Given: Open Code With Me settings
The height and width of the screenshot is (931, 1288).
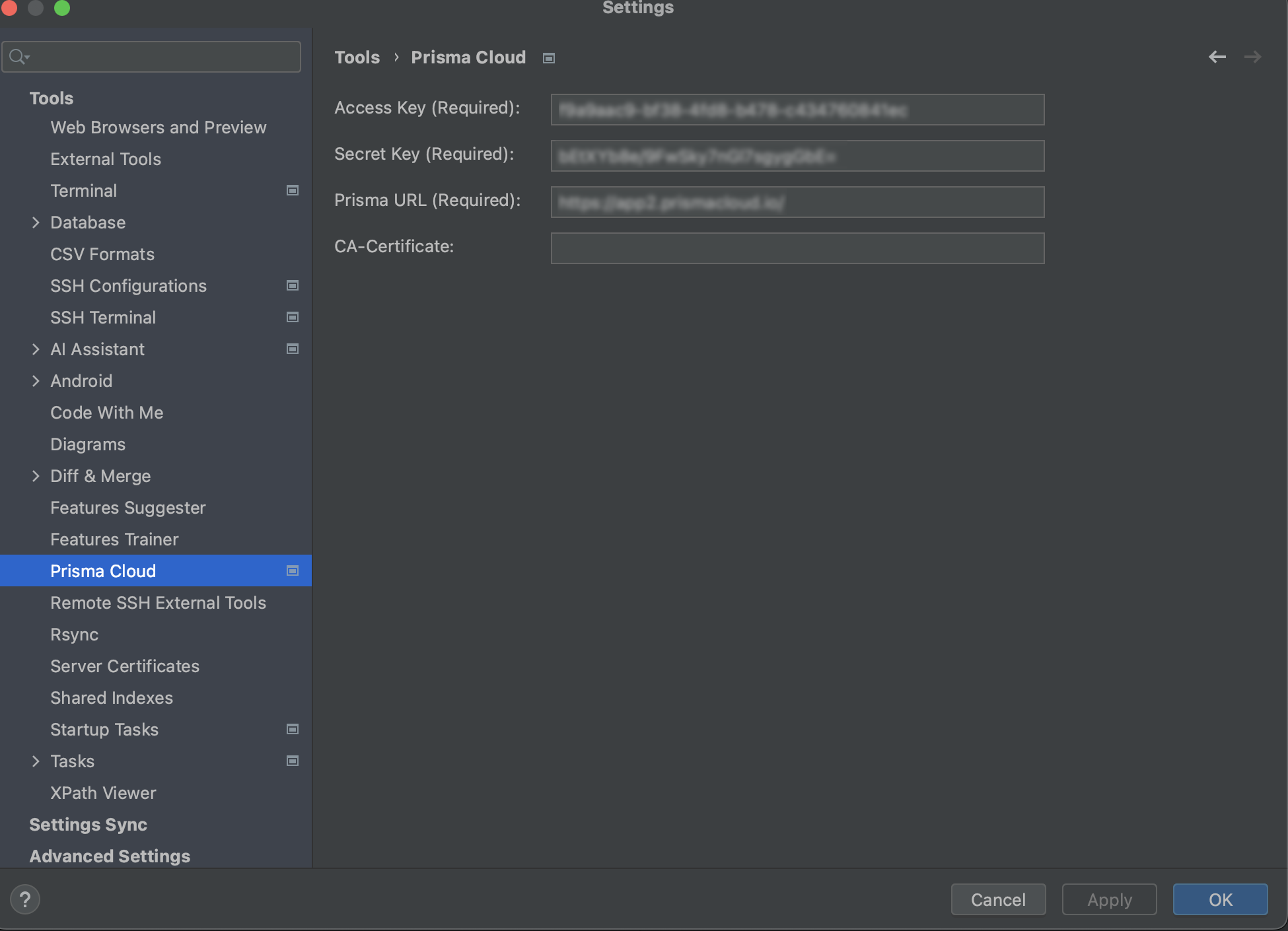Looking at the screenshot, I should pyautogui.click(x=107, y=413).
